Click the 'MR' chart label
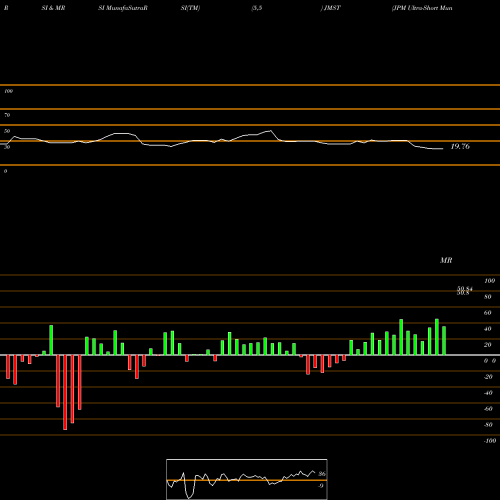 (446, 260)
